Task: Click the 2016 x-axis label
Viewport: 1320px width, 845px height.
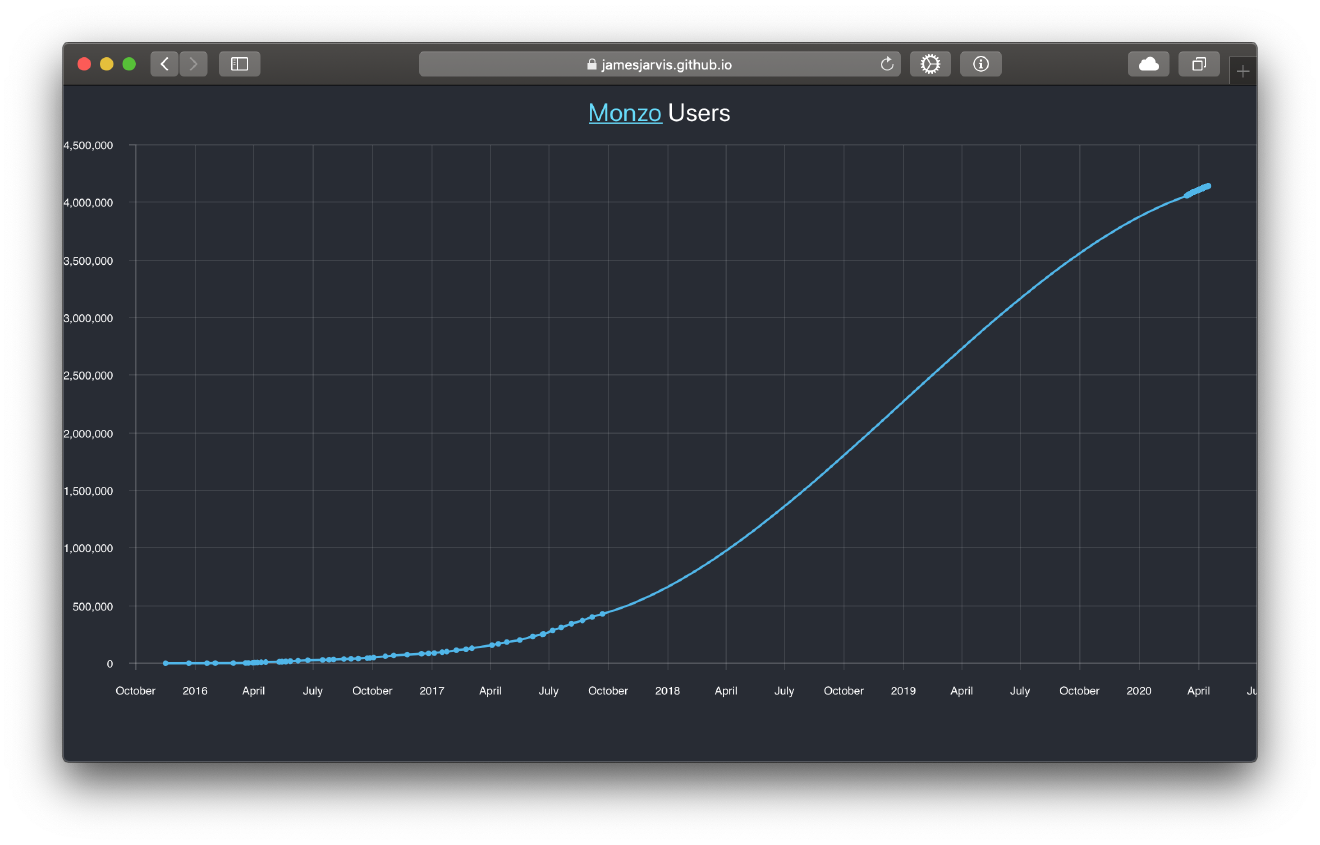Action: click(195, 691)
